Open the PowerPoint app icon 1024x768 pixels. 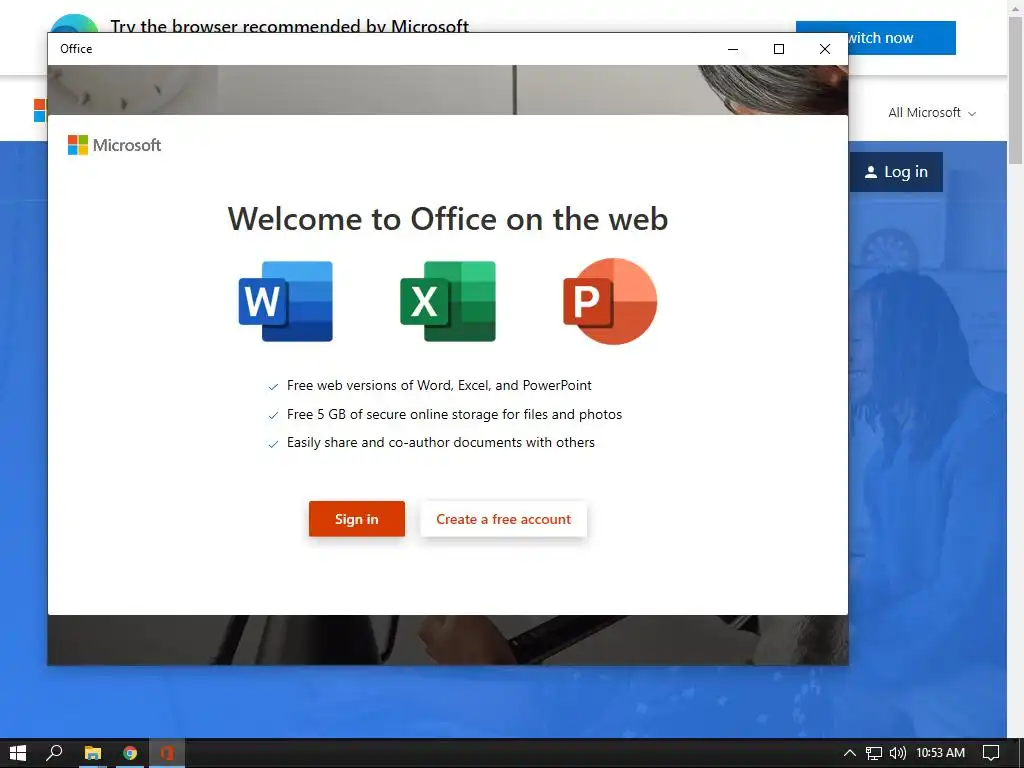pyautogui.click(x=610, y=301)
